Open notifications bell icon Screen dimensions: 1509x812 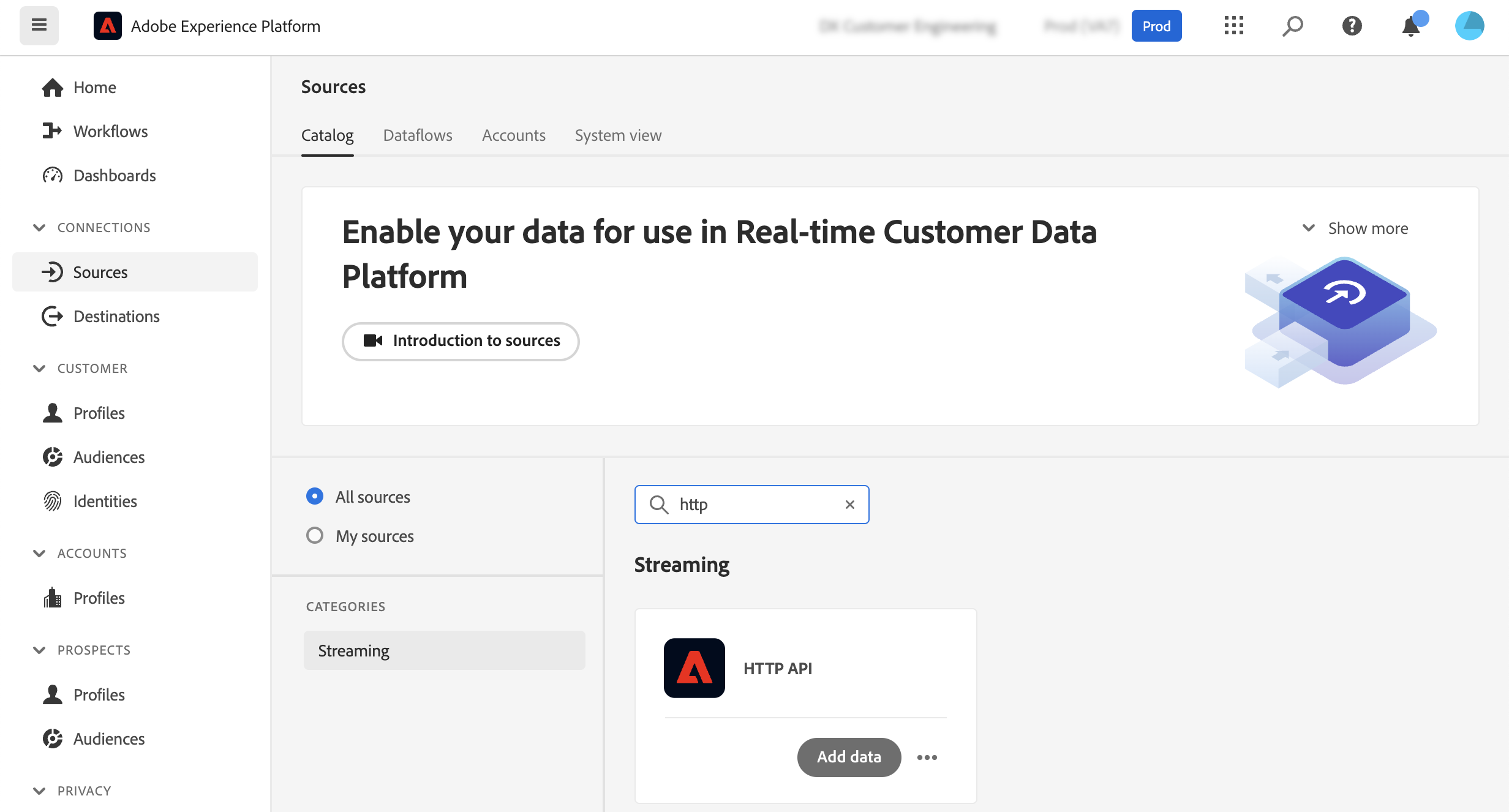1411,27
